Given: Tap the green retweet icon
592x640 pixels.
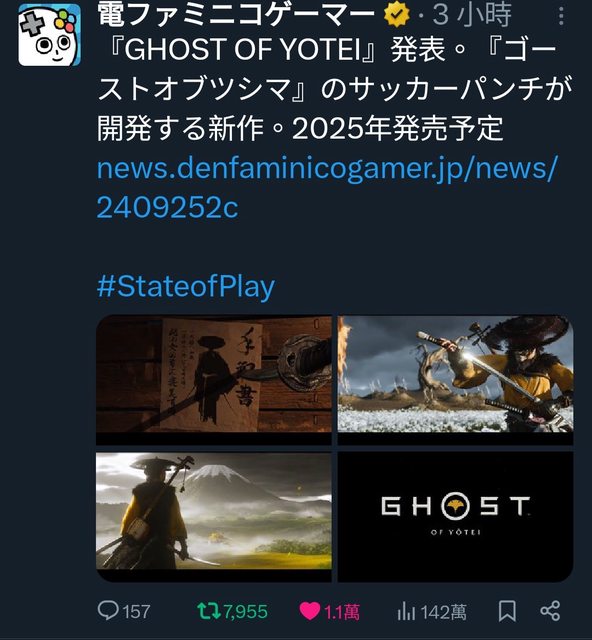Looking at the screenshot, I should pos(209,611).
